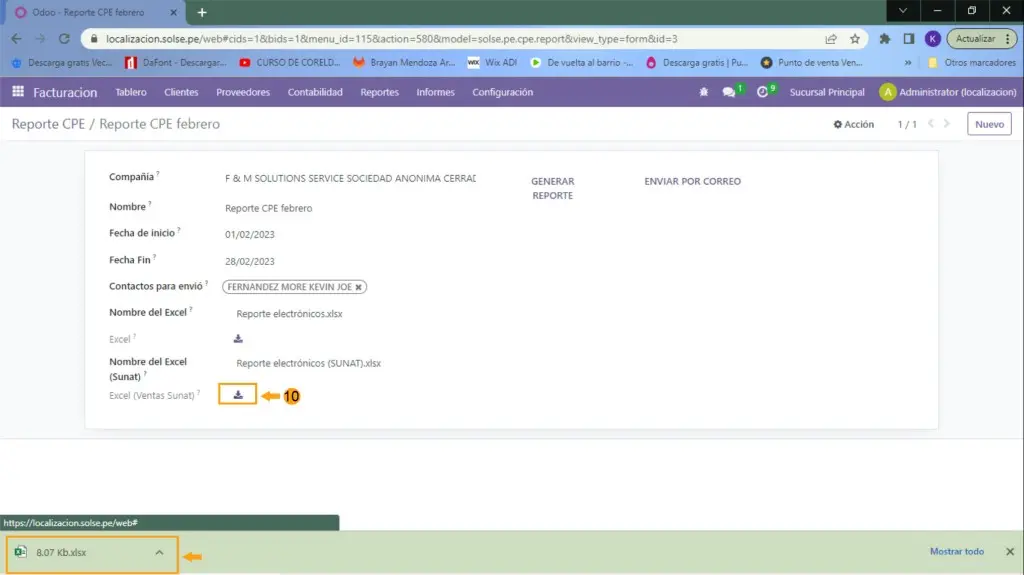
Task: Open the Sucursal Principal company switcher
Action: pyautogui.click(x=826, y=92)
